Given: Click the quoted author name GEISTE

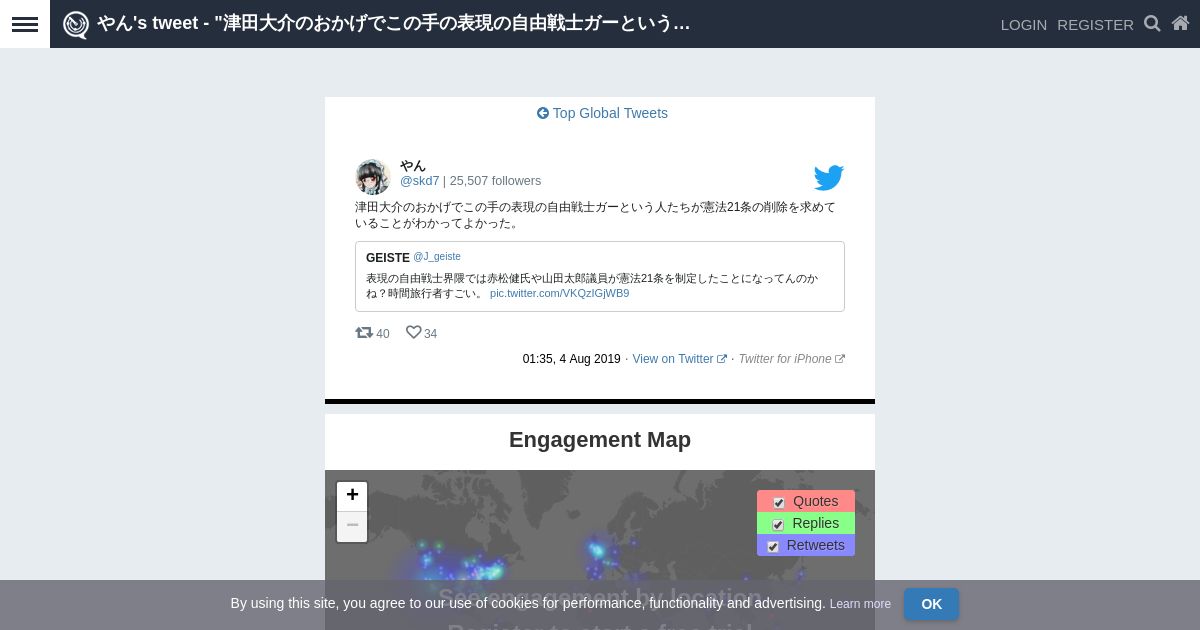Looking at the screenshot, I should click(x=388, y=258).
